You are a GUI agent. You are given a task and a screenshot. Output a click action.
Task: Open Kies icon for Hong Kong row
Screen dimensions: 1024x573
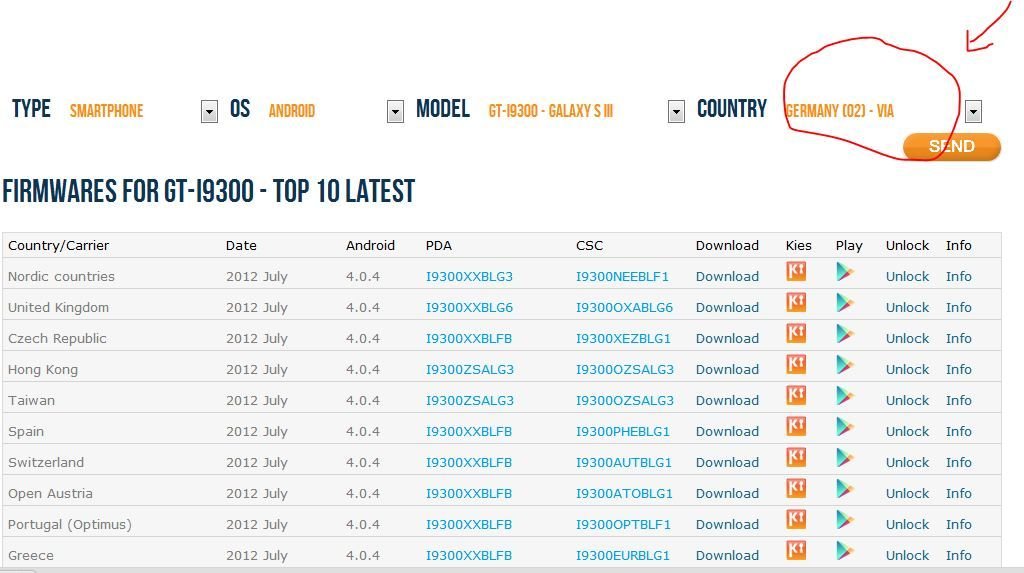point(795,364)
